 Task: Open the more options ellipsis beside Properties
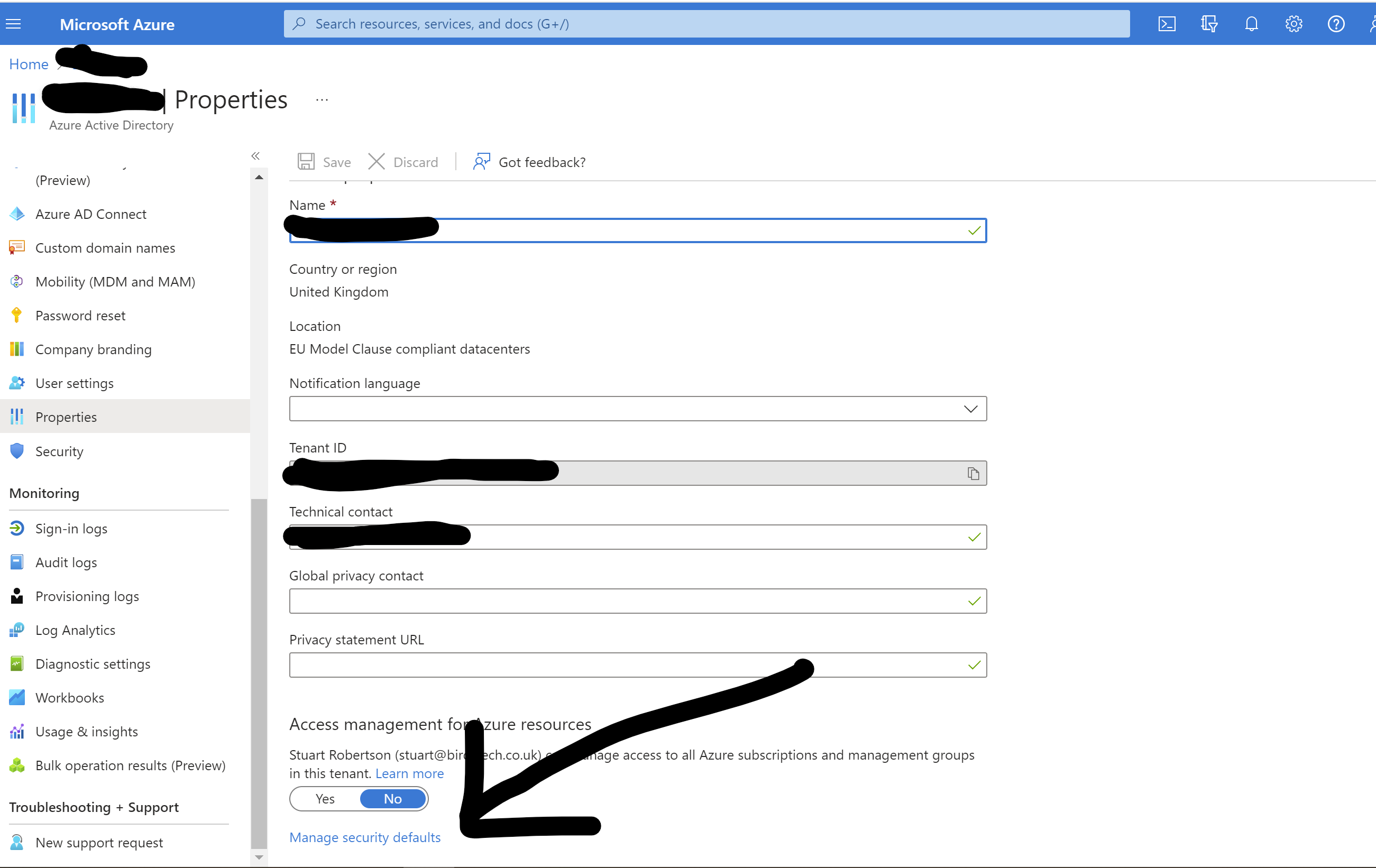pyautogui.click(x=322, y=100)
